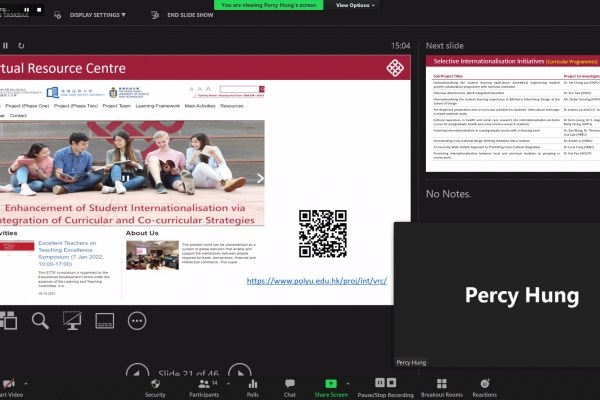Reset the presentation timer
The width and height of the screenshot is (600, 400).
click(21, 46)
